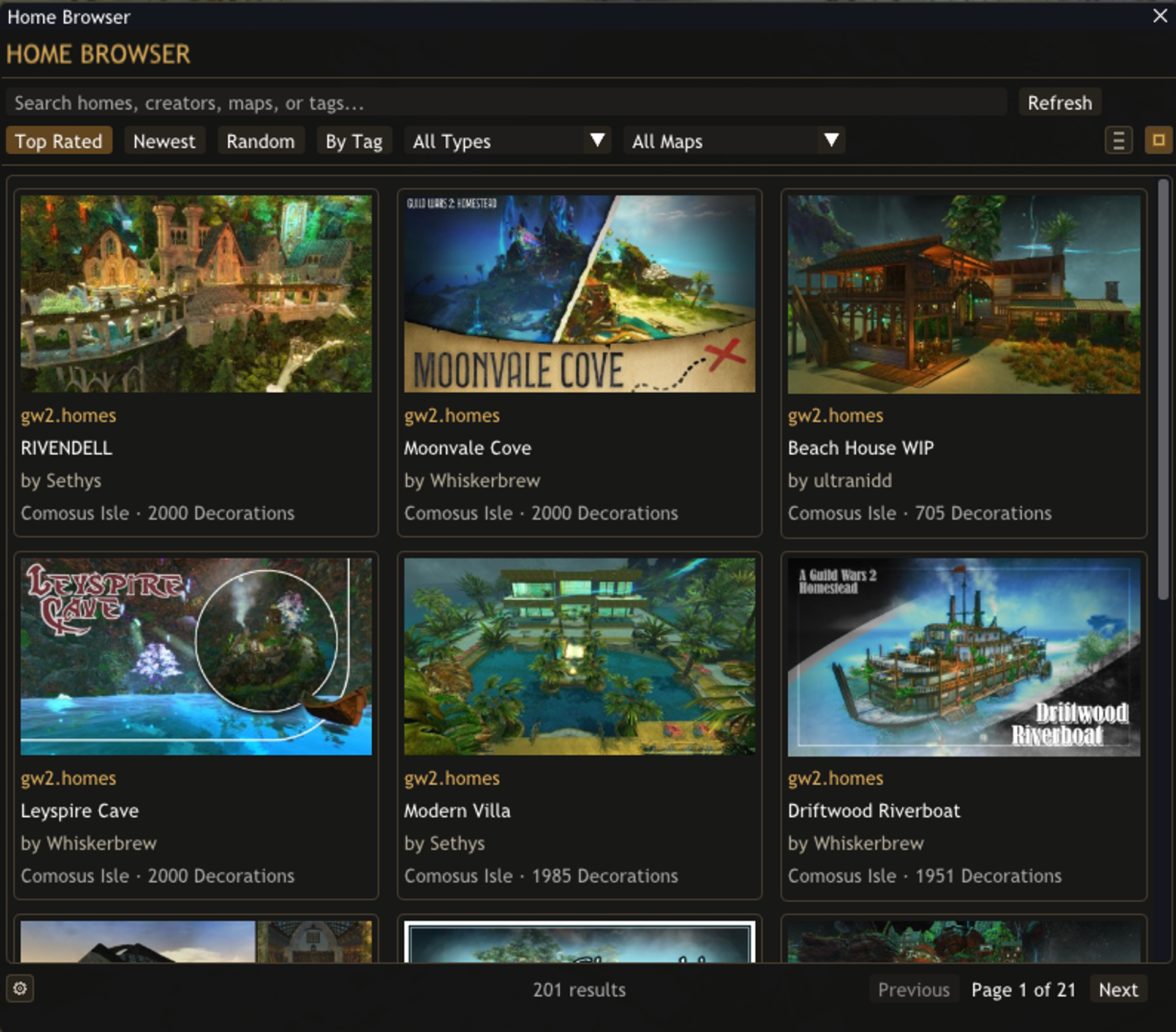Switch to grid view icon

[1158, 141]
